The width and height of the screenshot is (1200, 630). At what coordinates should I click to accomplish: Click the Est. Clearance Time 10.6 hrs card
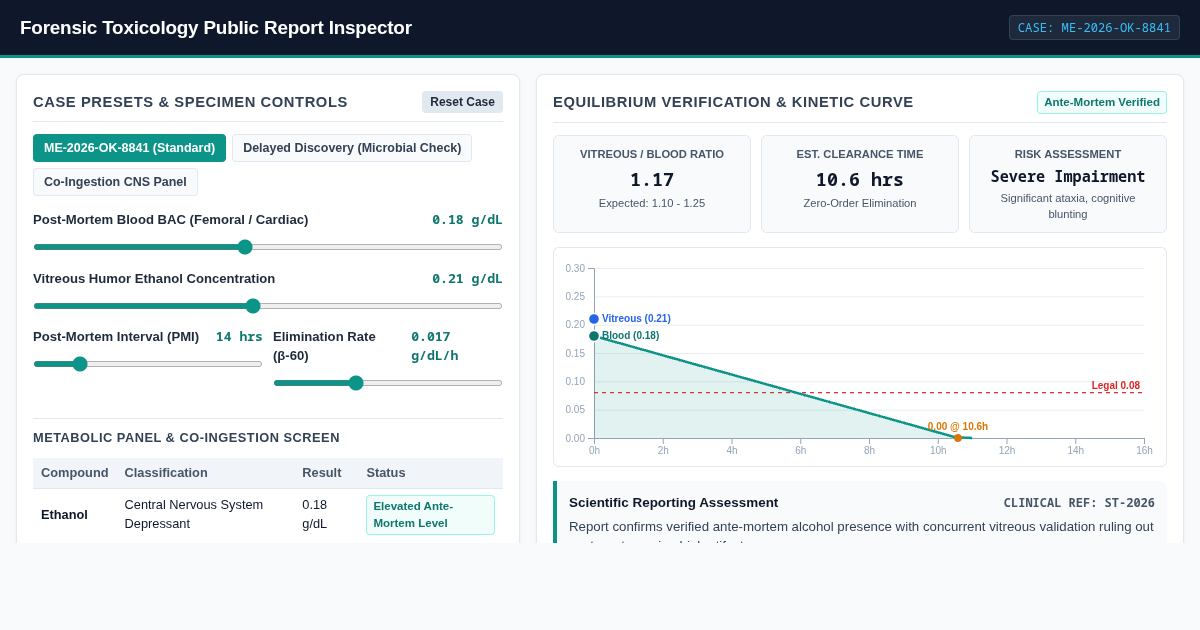(860, 184)
